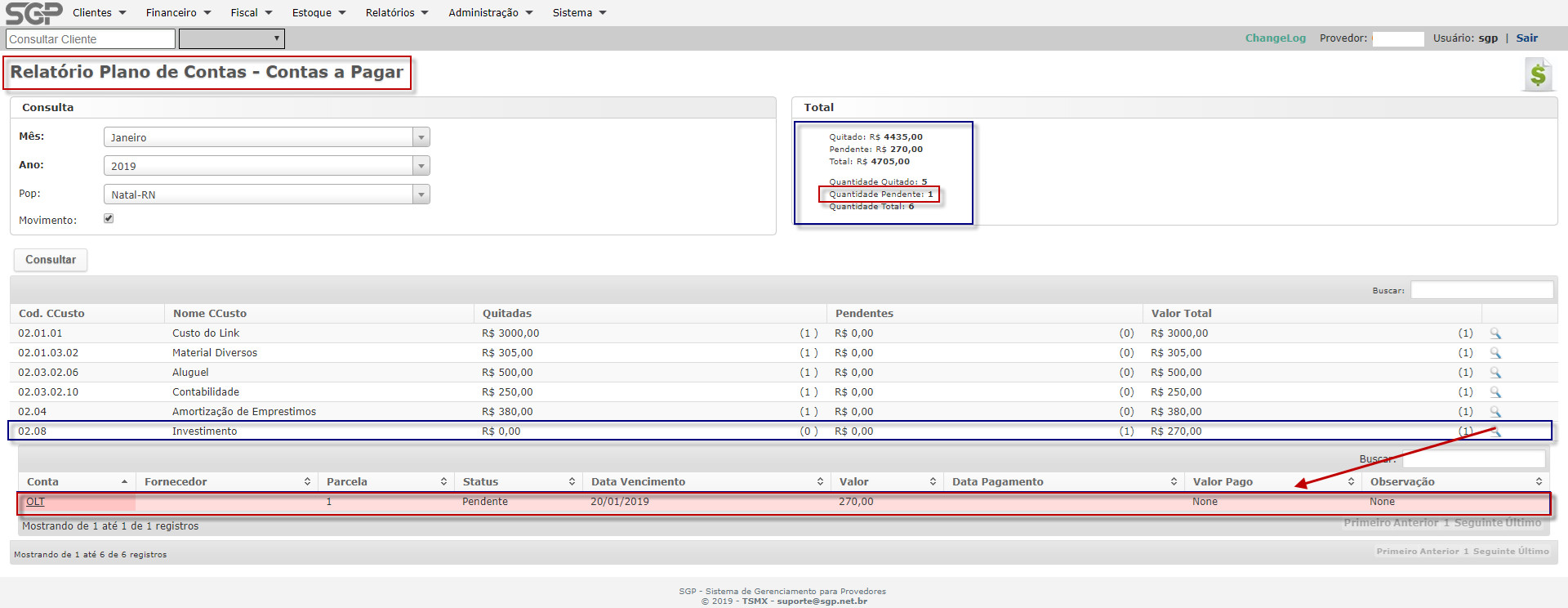Open the OLT account link
This screenshot has width=1568, height=608.
pos(35,502)
